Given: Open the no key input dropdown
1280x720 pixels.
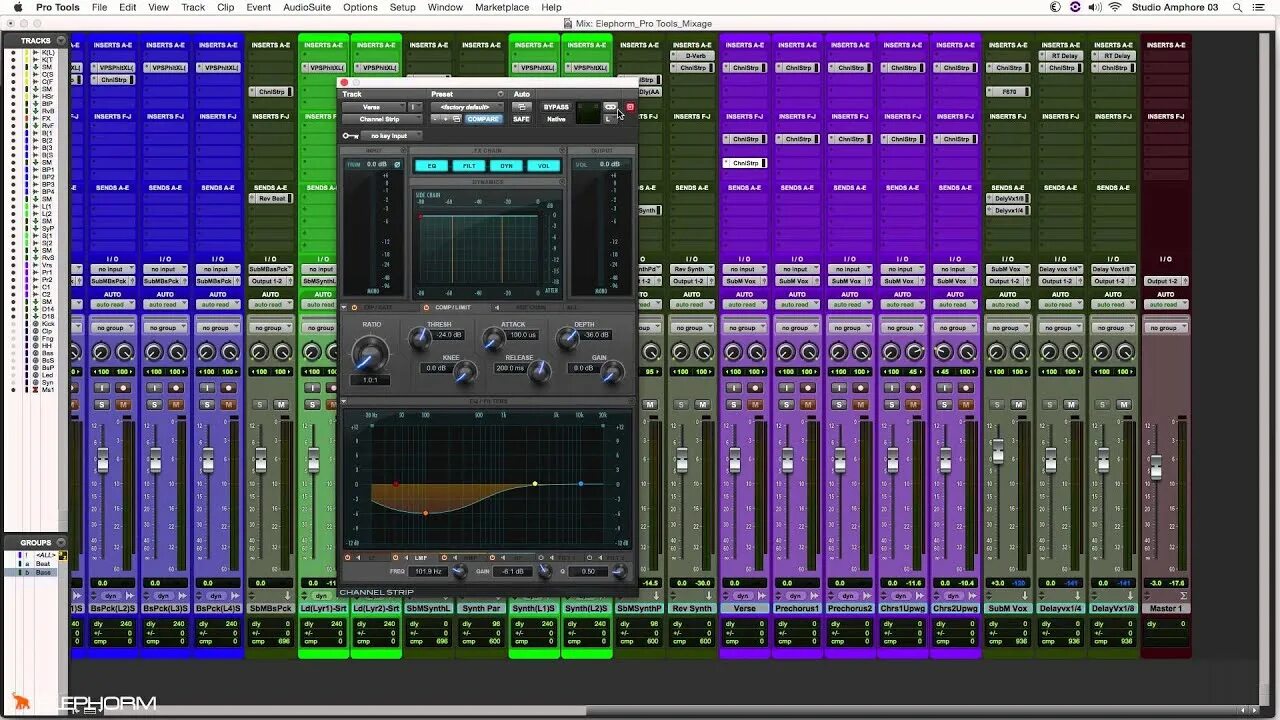Looking at the screenshot, I should click(x=391, y=136).
